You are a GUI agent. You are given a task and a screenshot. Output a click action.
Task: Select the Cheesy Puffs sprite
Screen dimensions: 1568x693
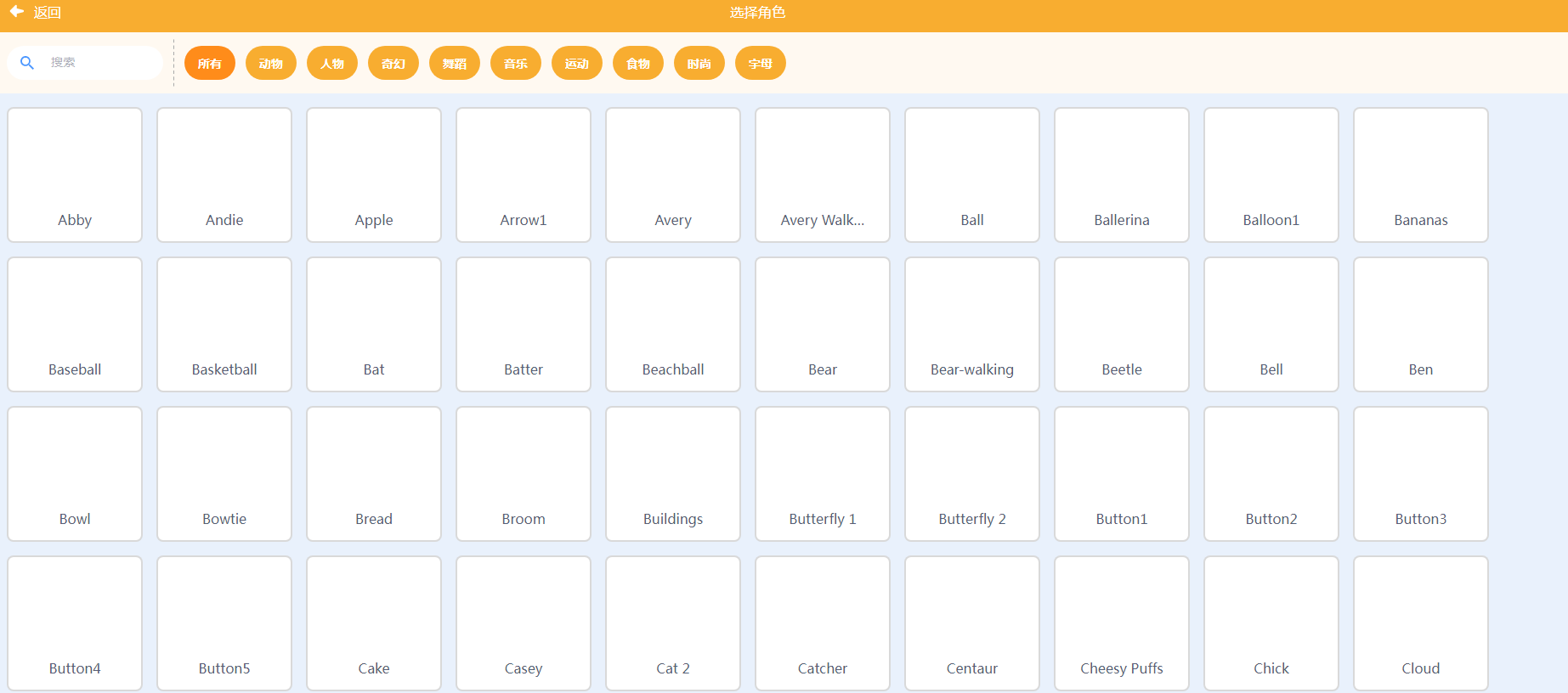coord(1122,623)
